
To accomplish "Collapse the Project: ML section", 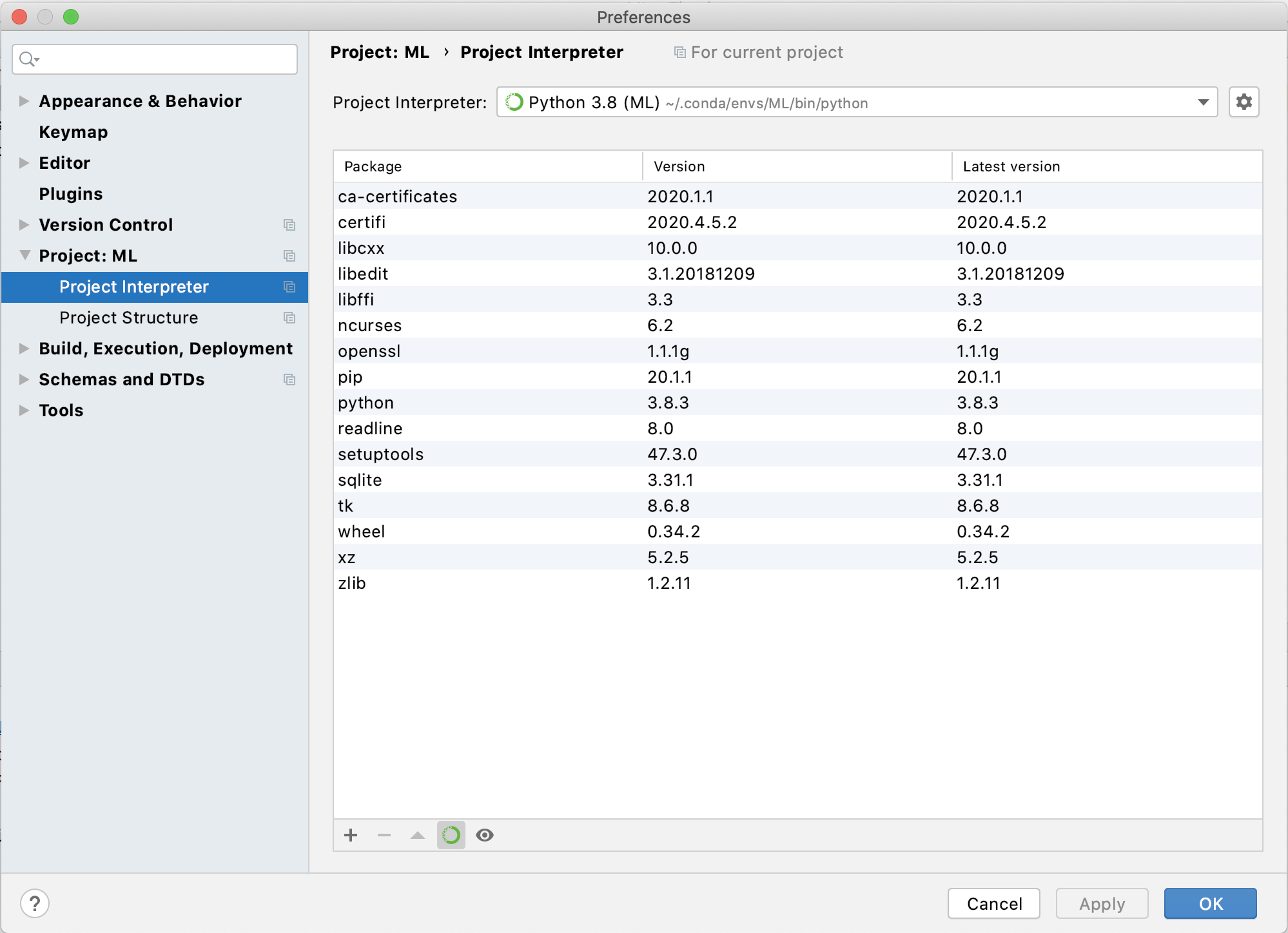I will [24, 255].
